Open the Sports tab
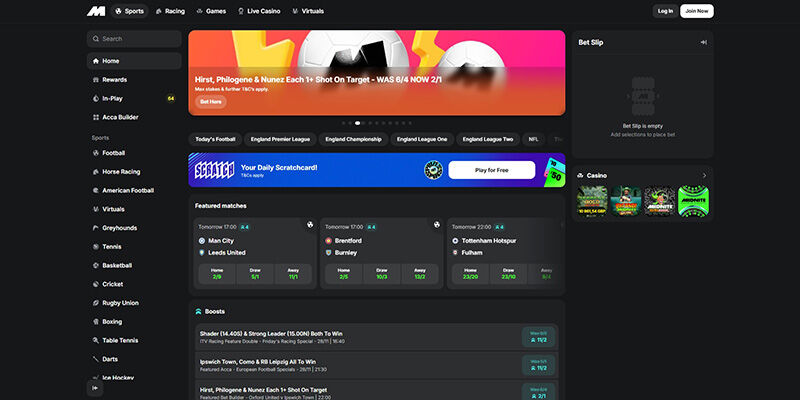This screenshot has width=800, height=400. click(x=130, y=11)
